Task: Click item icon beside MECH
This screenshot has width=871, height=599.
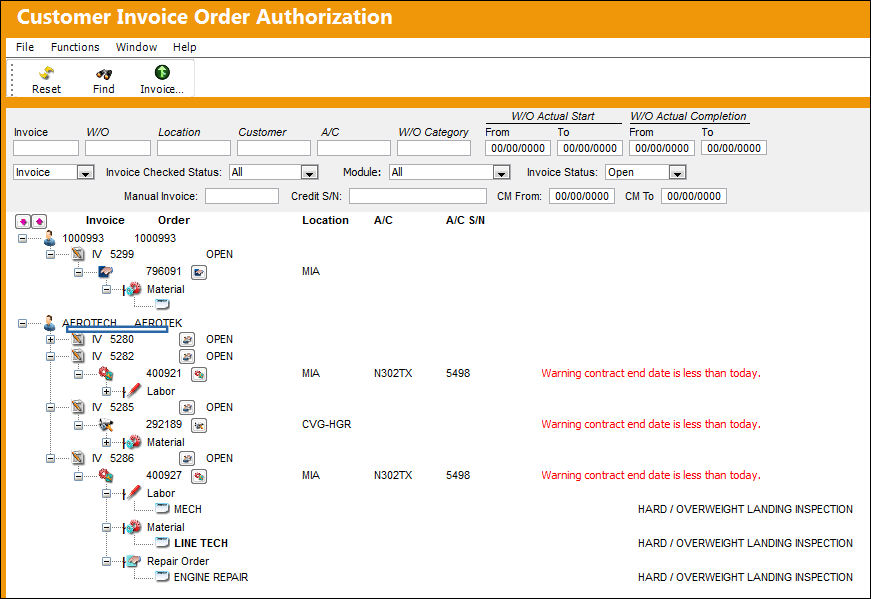Action: click(x=162, y=508)
